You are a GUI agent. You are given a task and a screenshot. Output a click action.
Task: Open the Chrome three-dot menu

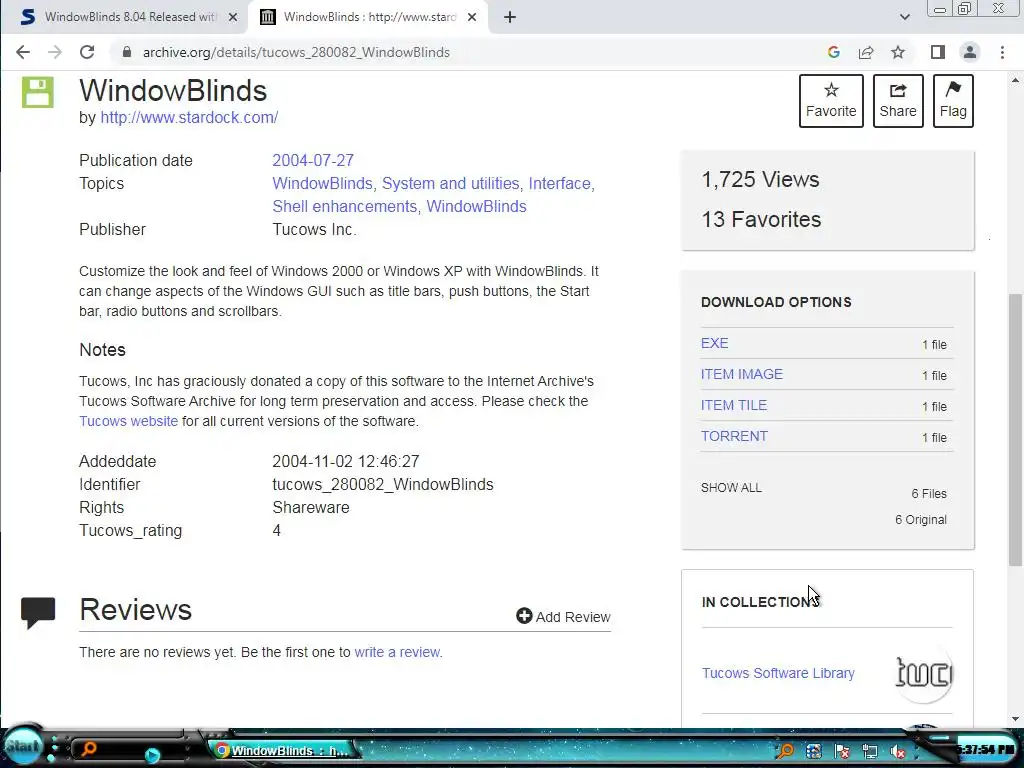tap(1002, 52)
